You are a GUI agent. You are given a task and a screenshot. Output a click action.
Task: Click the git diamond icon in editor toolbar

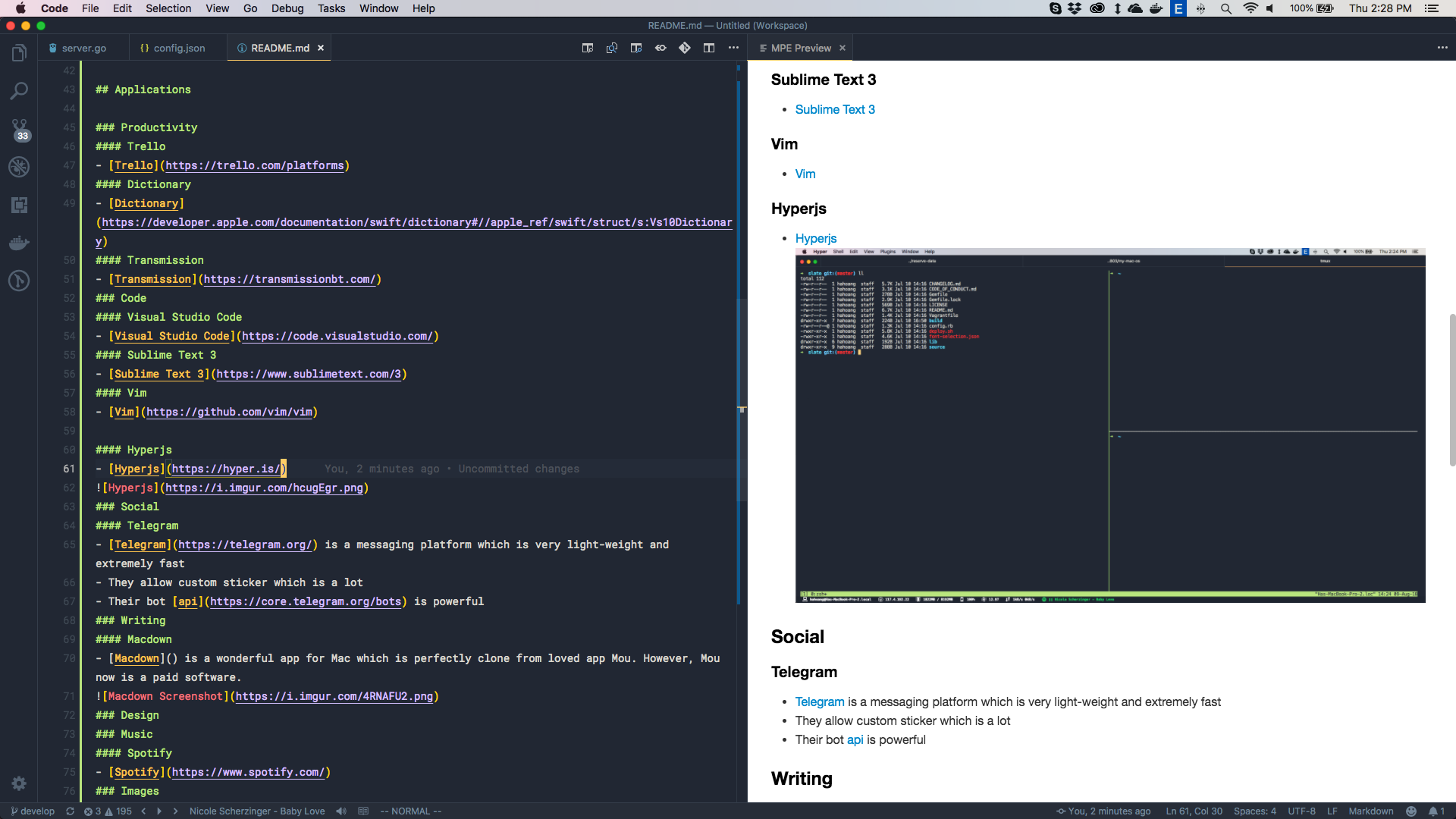point(685,48)
